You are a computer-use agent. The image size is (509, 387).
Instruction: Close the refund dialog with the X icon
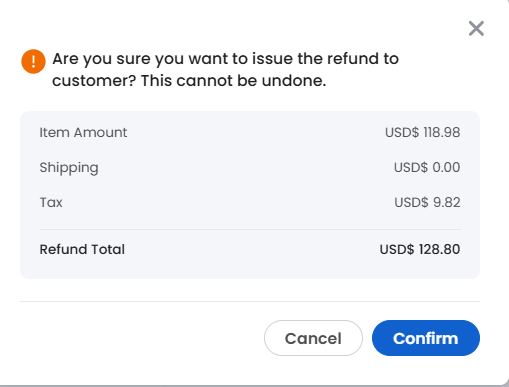[x=476, y=28]
